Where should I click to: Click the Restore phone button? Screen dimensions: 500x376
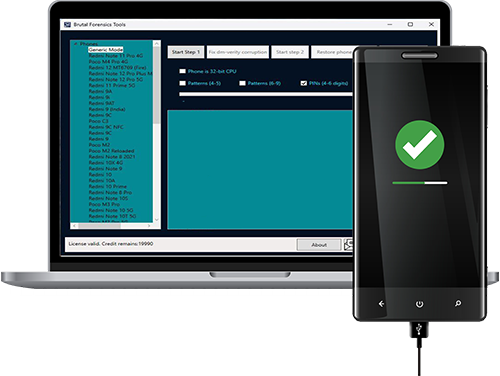click(x=333, y=52)
